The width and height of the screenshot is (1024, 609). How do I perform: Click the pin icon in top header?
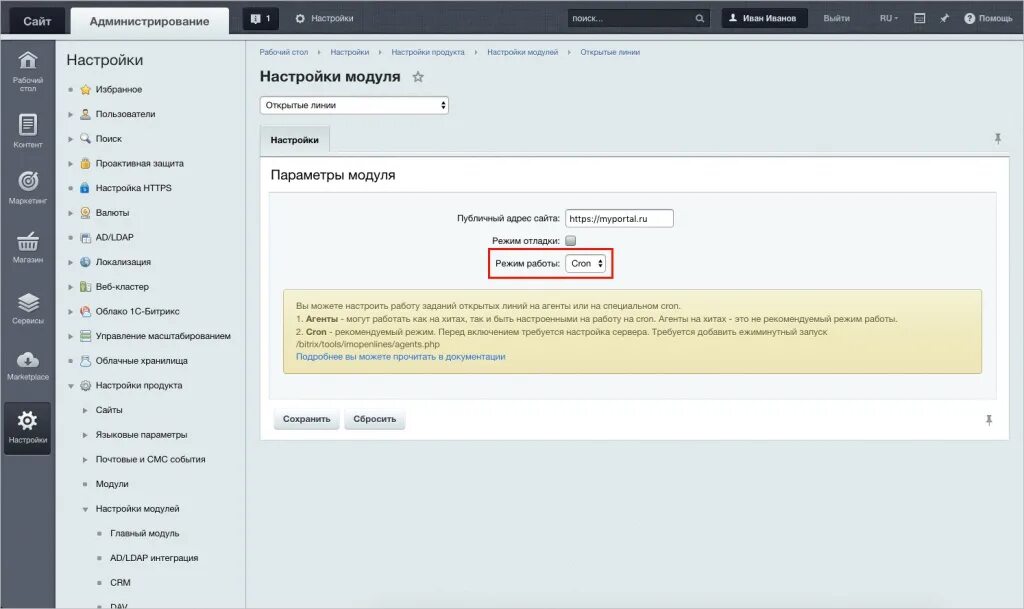[x=944, y=18]
